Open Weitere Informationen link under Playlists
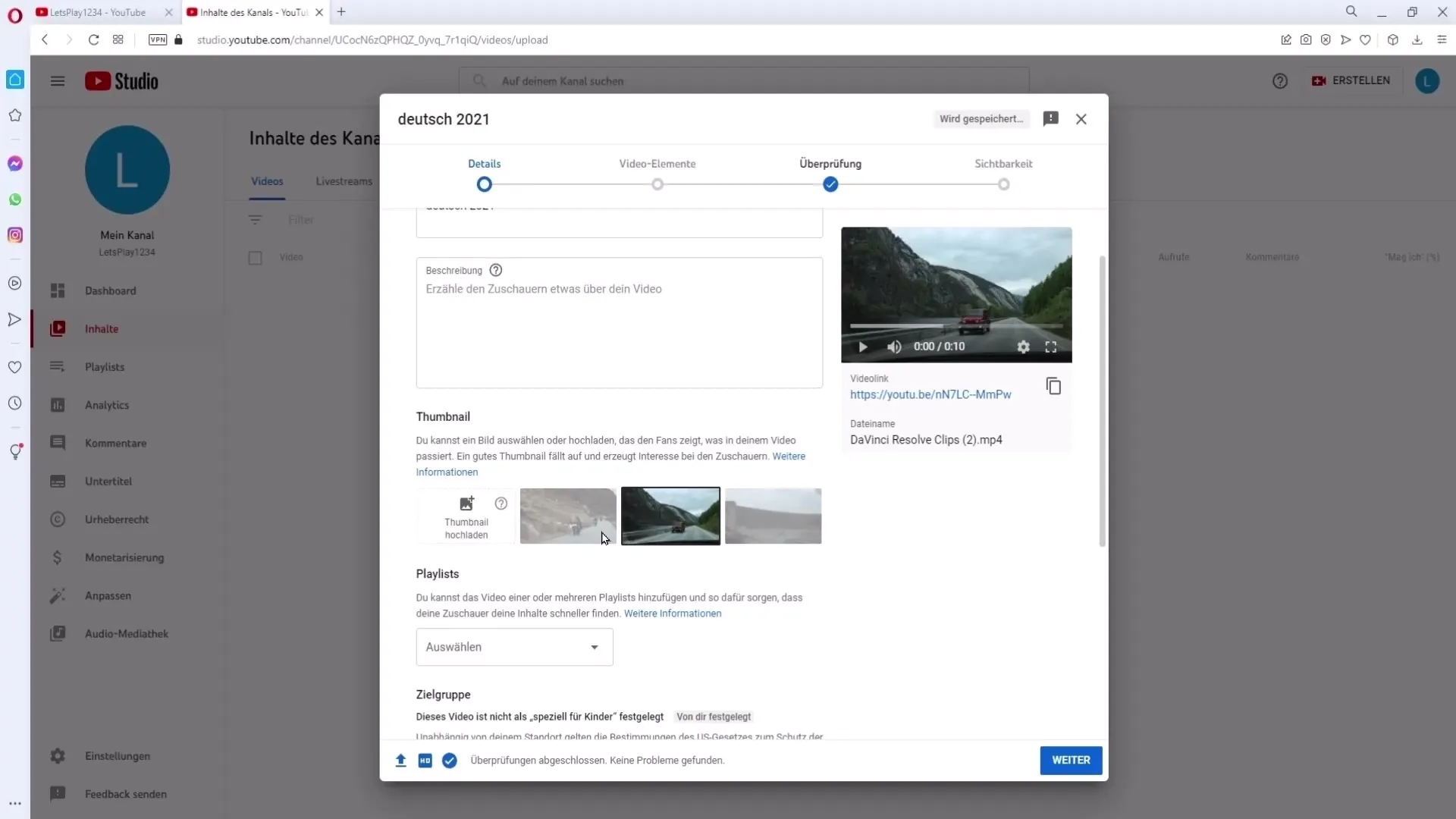 coord(673,613)
